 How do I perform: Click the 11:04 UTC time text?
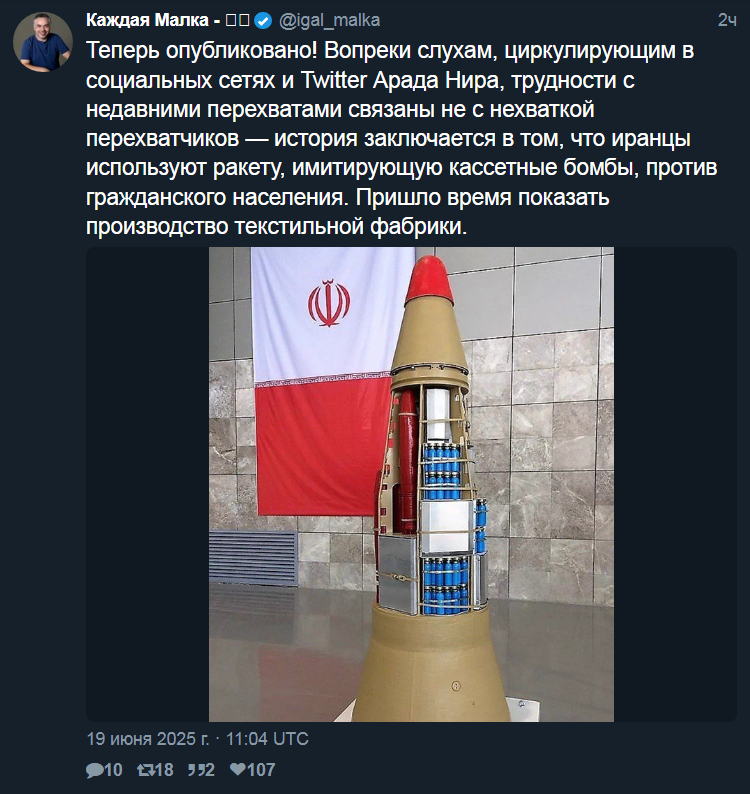[x=267, y=739]
